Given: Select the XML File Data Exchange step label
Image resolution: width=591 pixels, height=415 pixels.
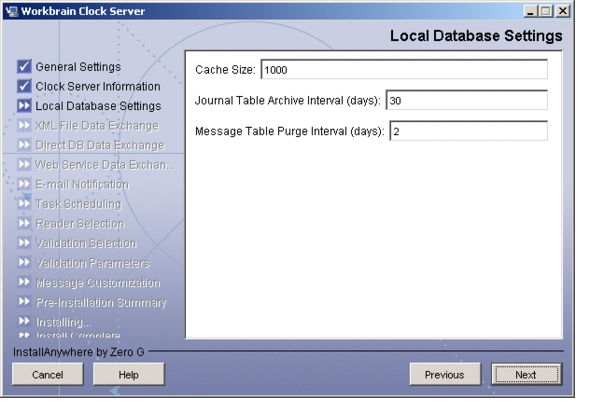Looking at the screenshot, I should point(97,126).
